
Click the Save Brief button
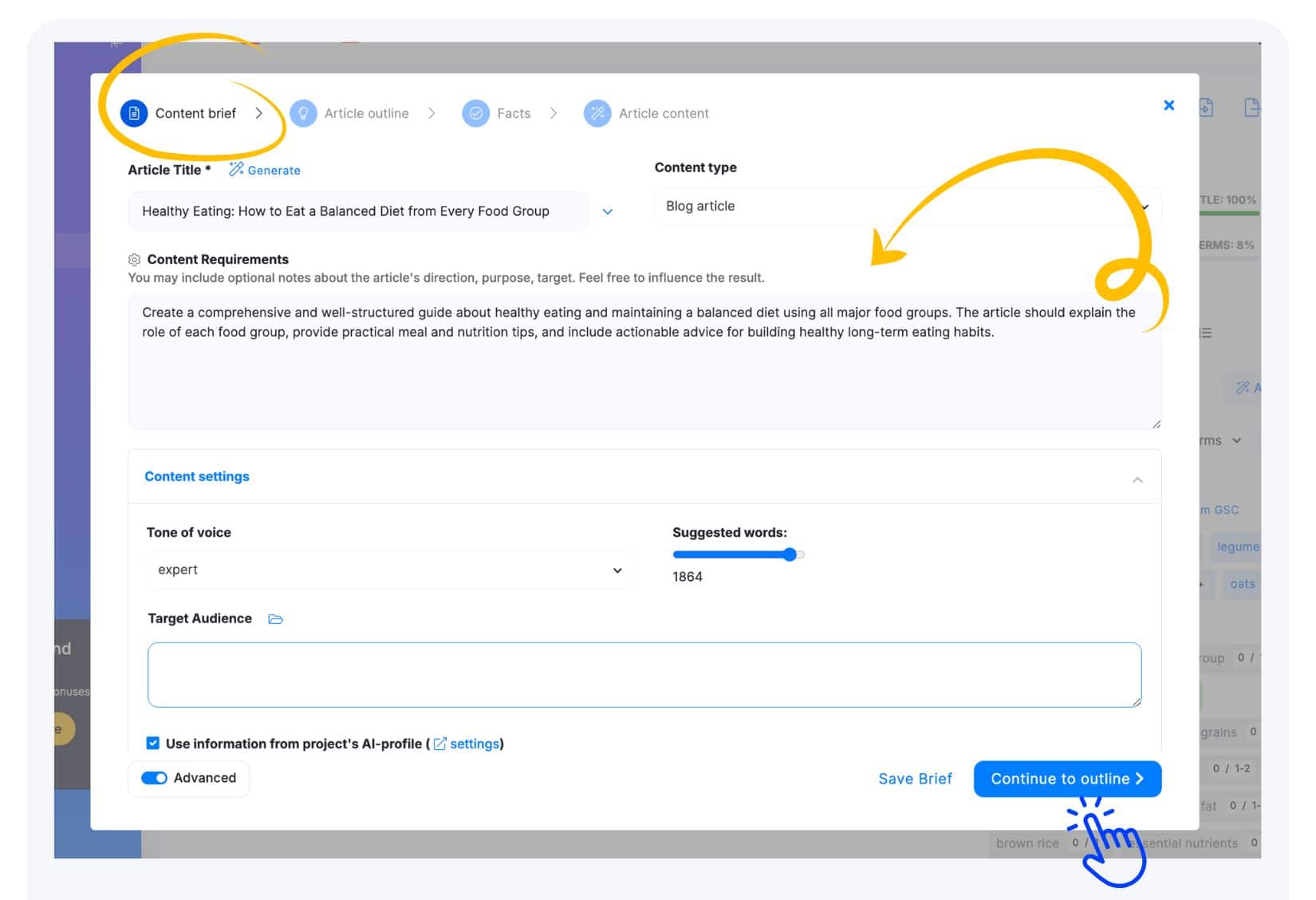pyautogui.click(x=915, y=779)
